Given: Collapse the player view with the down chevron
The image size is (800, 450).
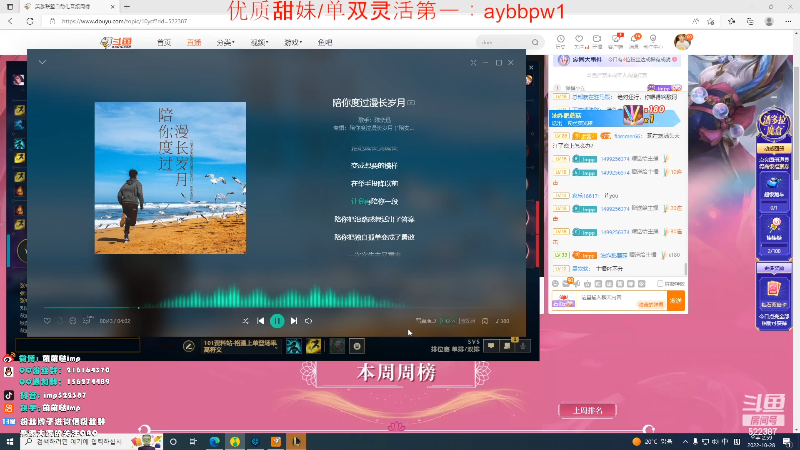Looking at the screenshot, I should (42, 62).
